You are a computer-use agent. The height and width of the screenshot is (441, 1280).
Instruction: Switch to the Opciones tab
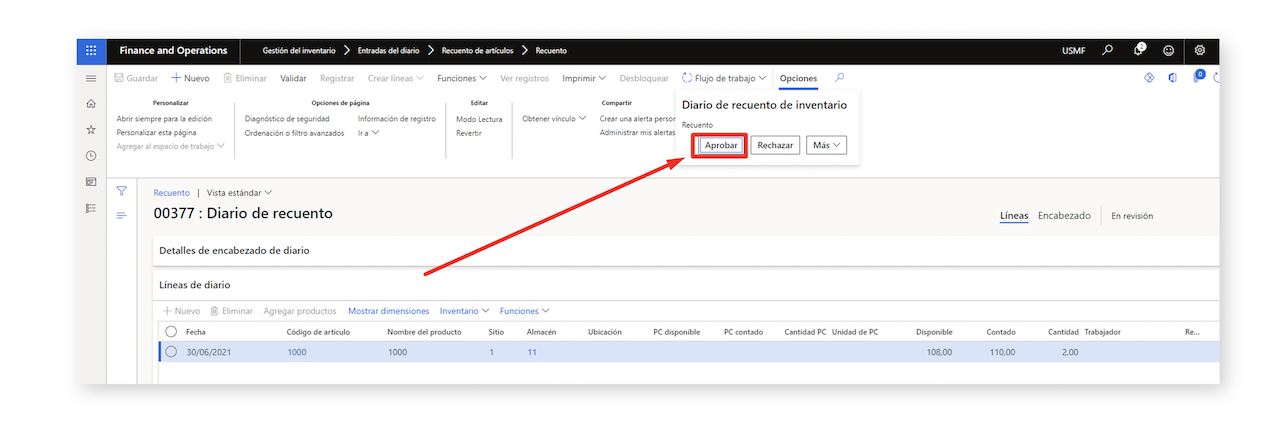coord(798,78)
